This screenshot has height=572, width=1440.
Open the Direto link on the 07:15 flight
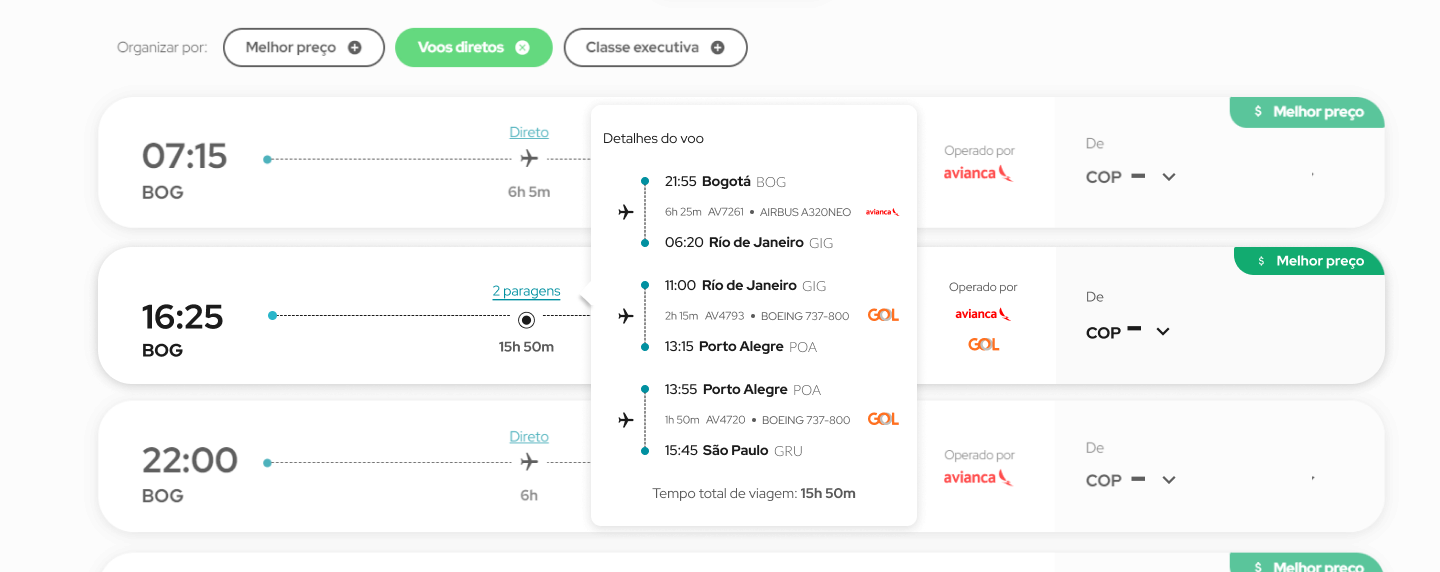coord(529,132)
